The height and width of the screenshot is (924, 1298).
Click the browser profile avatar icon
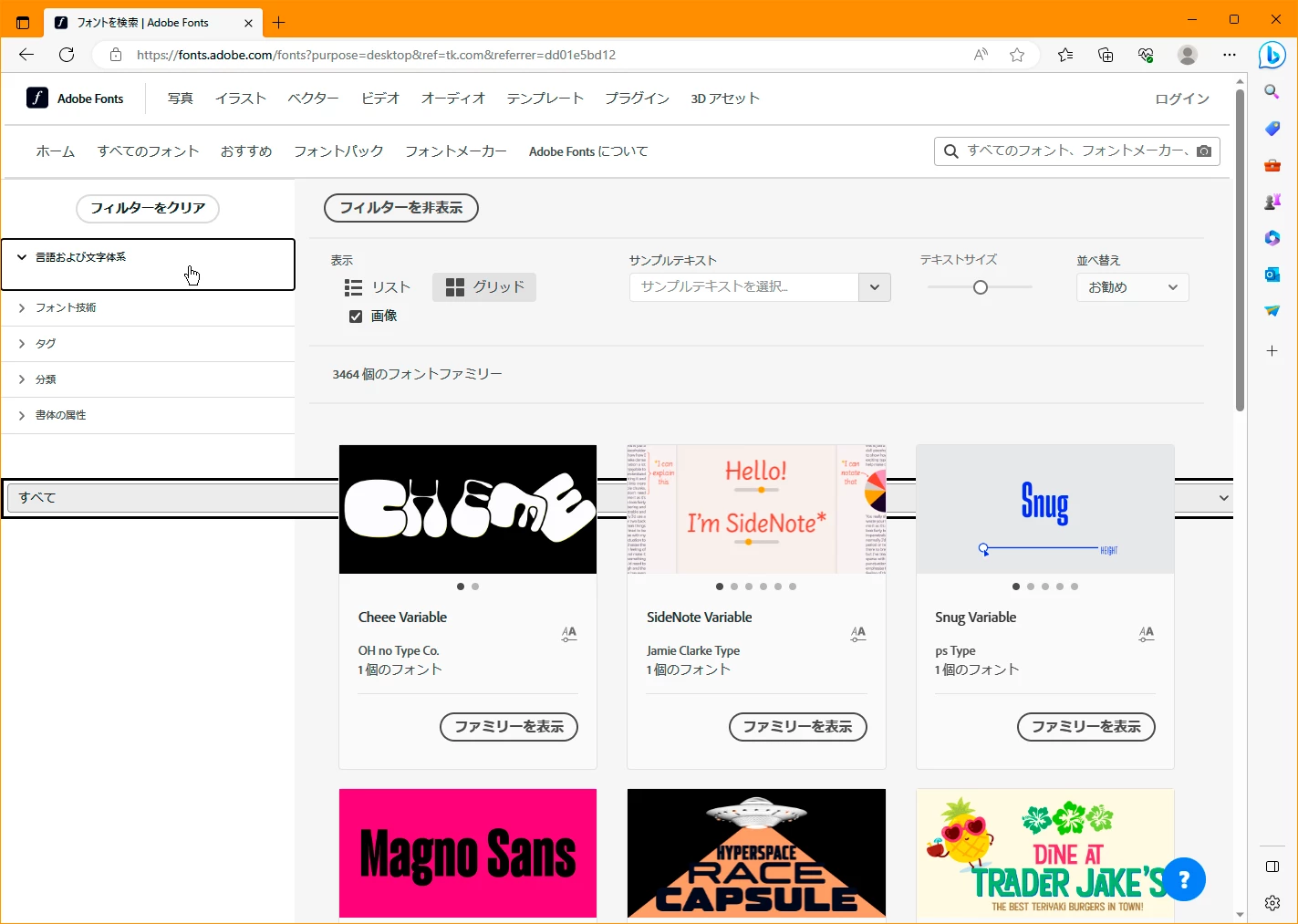pyautogui.click(x=1188, y=55)
